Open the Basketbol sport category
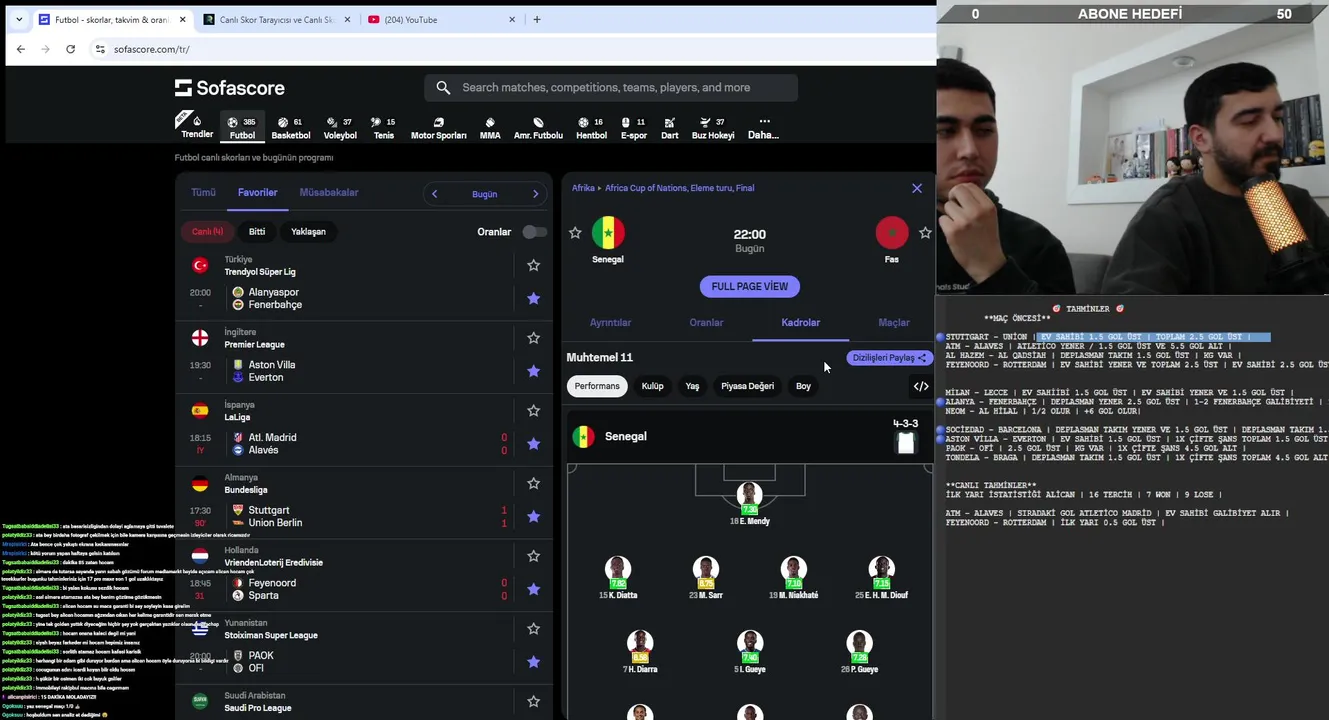The width and height of the screenshot is (1329, 720). coord(291,128)
